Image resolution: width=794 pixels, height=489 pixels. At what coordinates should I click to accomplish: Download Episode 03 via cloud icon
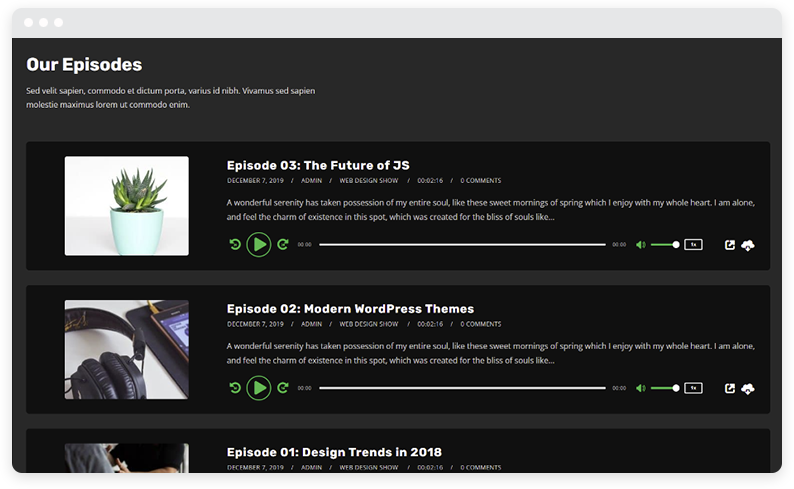748,246
